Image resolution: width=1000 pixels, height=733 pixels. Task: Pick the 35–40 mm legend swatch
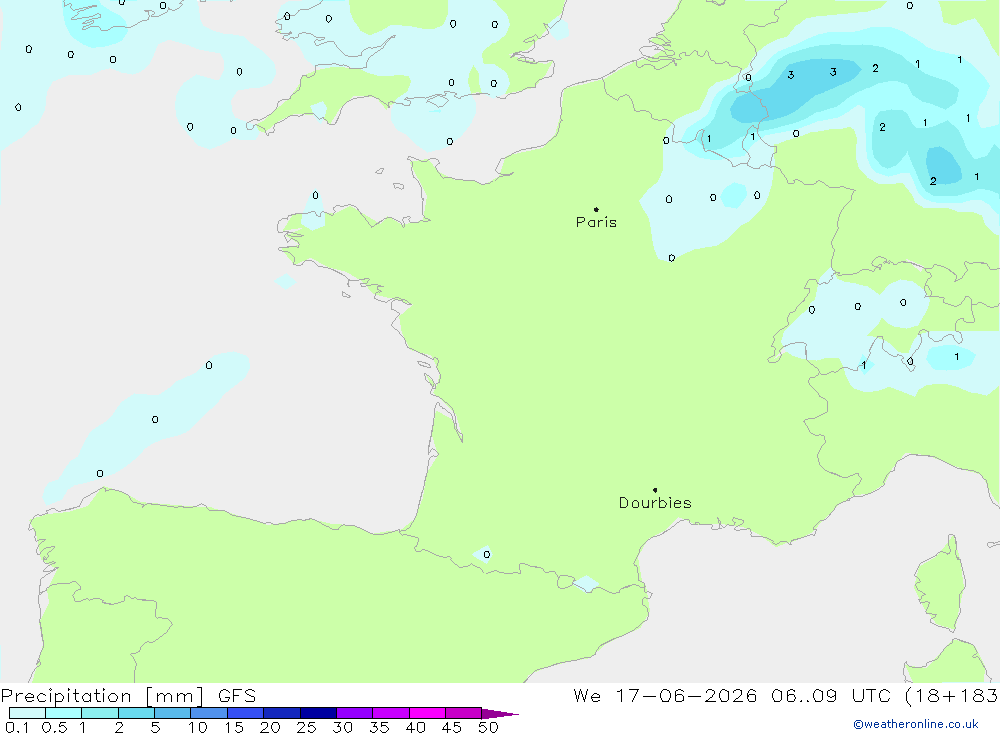tap(391, 713)
